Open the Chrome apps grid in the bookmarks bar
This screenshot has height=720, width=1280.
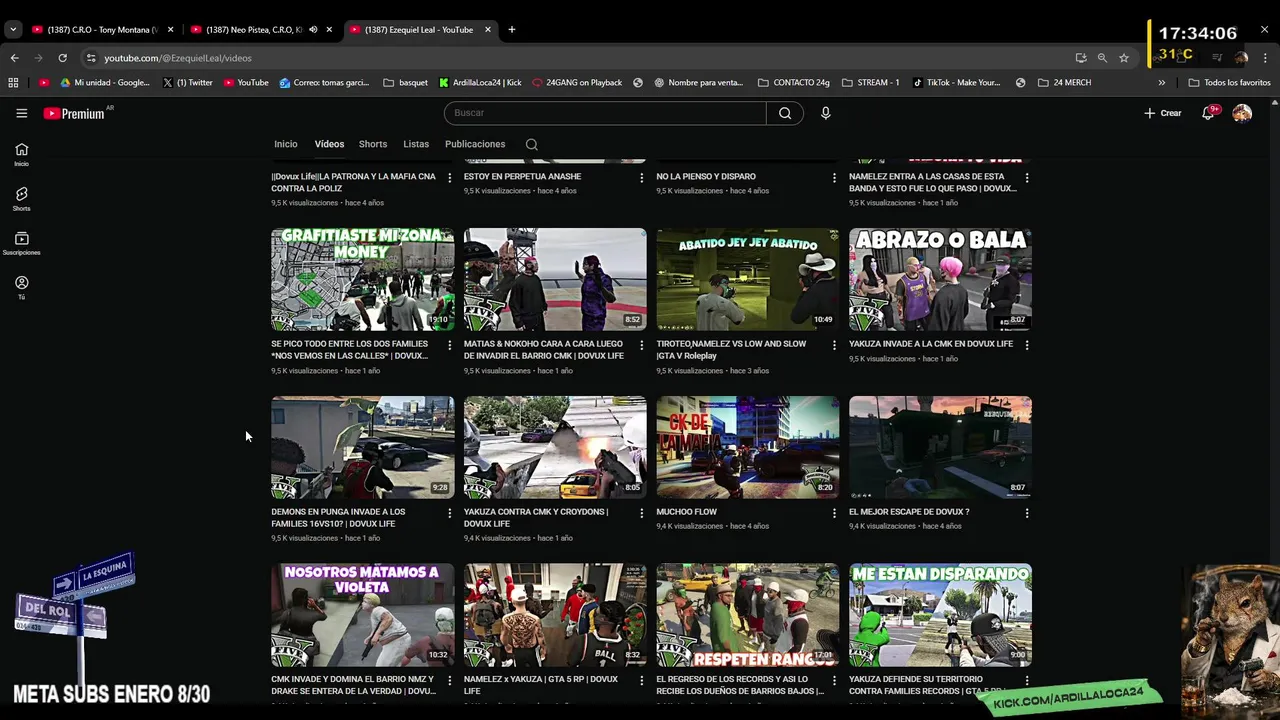tap(13, 83)
